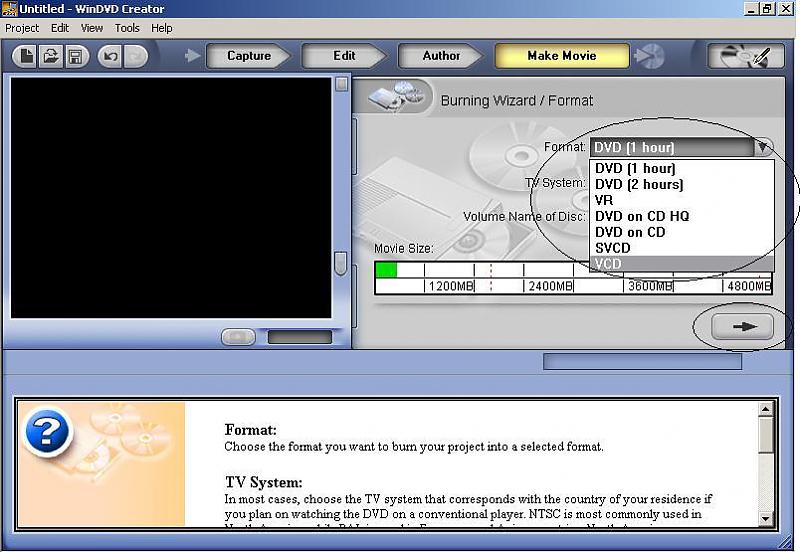This screenshot has height=553, width=800.
Task: Switch to the Capture step
Action: click(248, 56)
